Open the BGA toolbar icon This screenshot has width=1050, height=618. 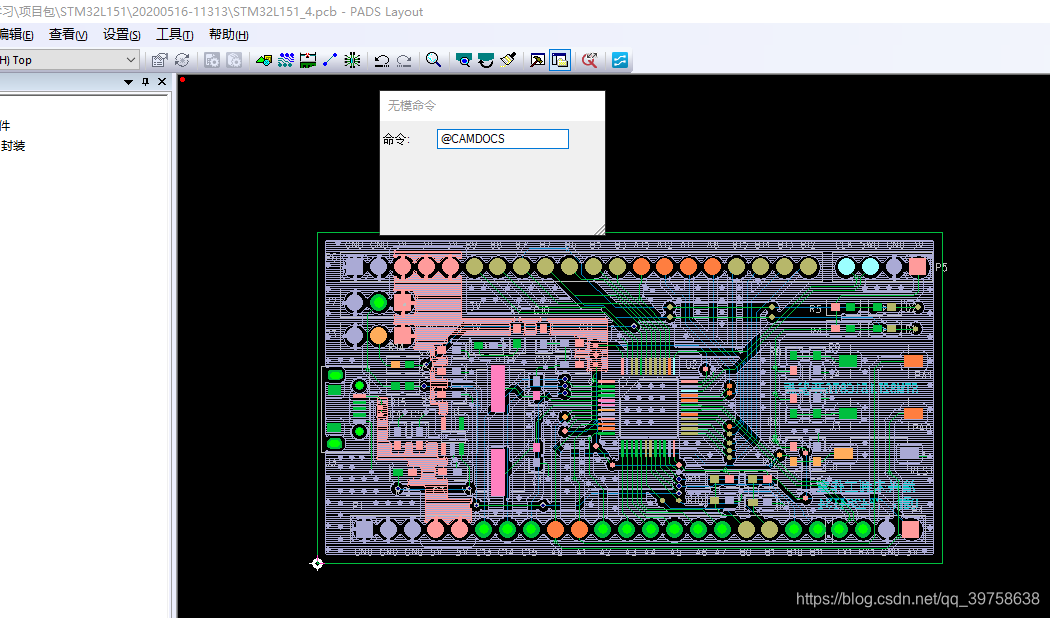tap(352, 60)
